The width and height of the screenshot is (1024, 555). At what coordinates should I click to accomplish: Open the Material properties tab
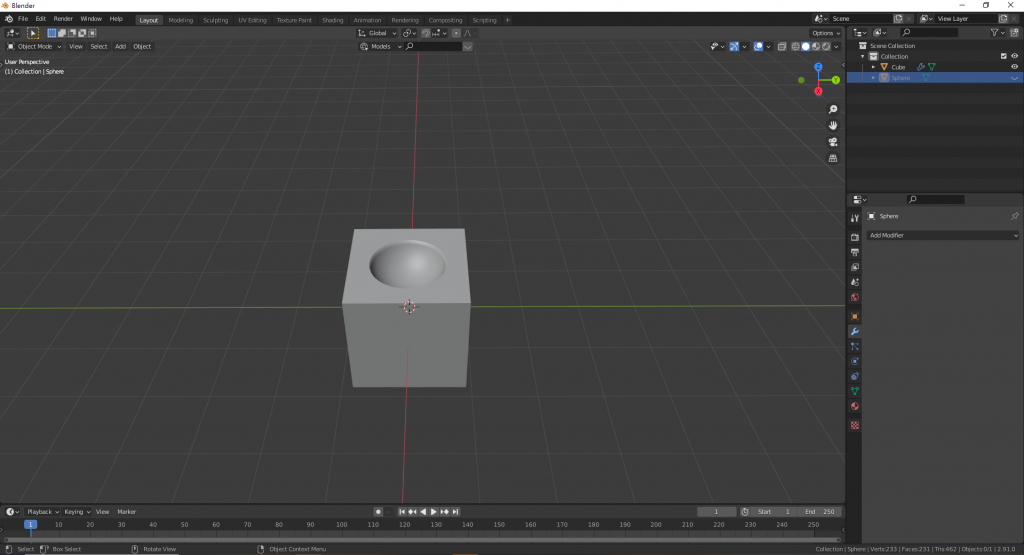855,406
